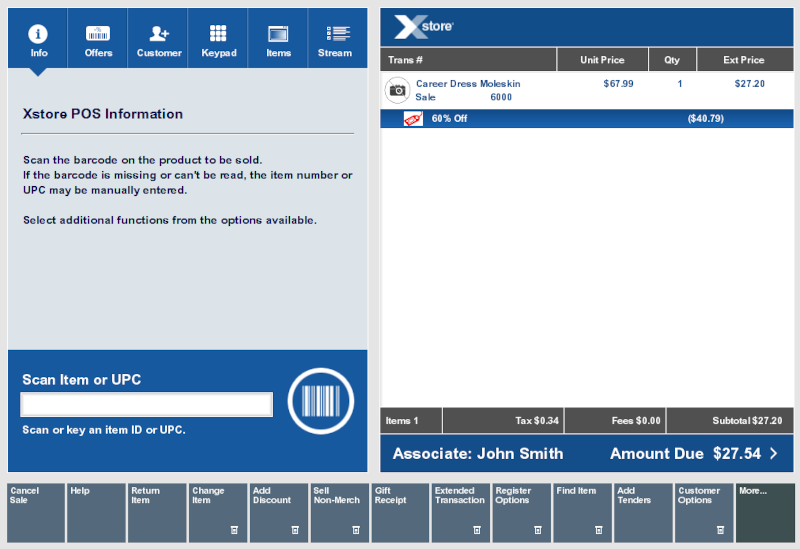Click the Tax $0.34 cell
Screen dimensions: 800x549
coord(503,421)
